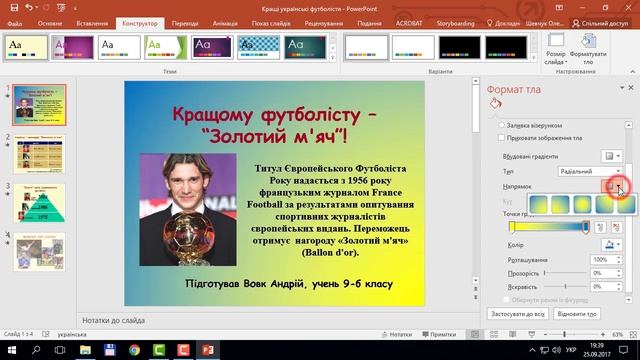The height and width of the screenshot is (360, 640).
Task: Select the Fill paint bucket icon in pane
Action: click(495, 104)
